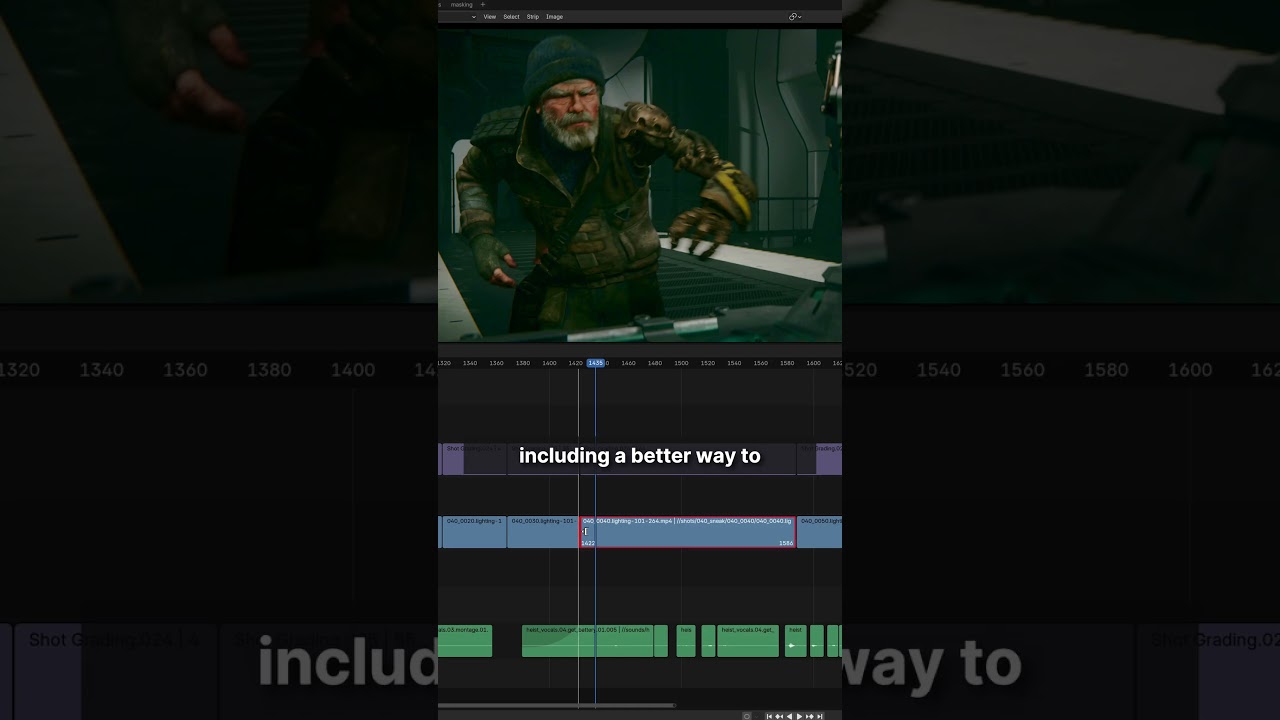1280x720 pixels.
Task: Click frame 1380 on the timeline ruler
Action: point(523,363)
